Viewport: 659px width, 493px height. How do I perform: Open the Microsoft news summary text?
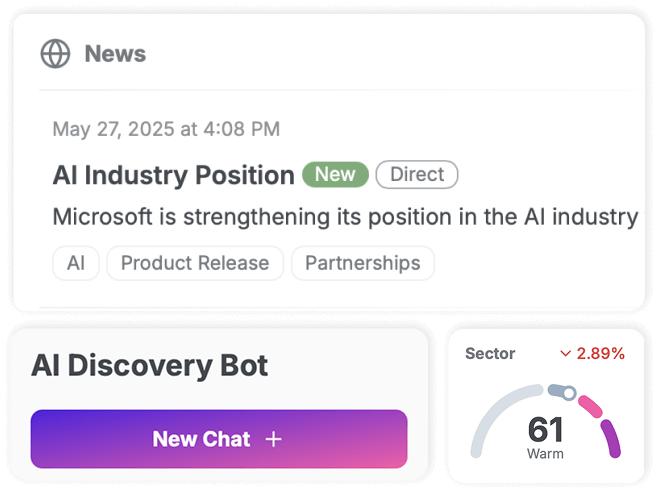(x=345, y=217)
